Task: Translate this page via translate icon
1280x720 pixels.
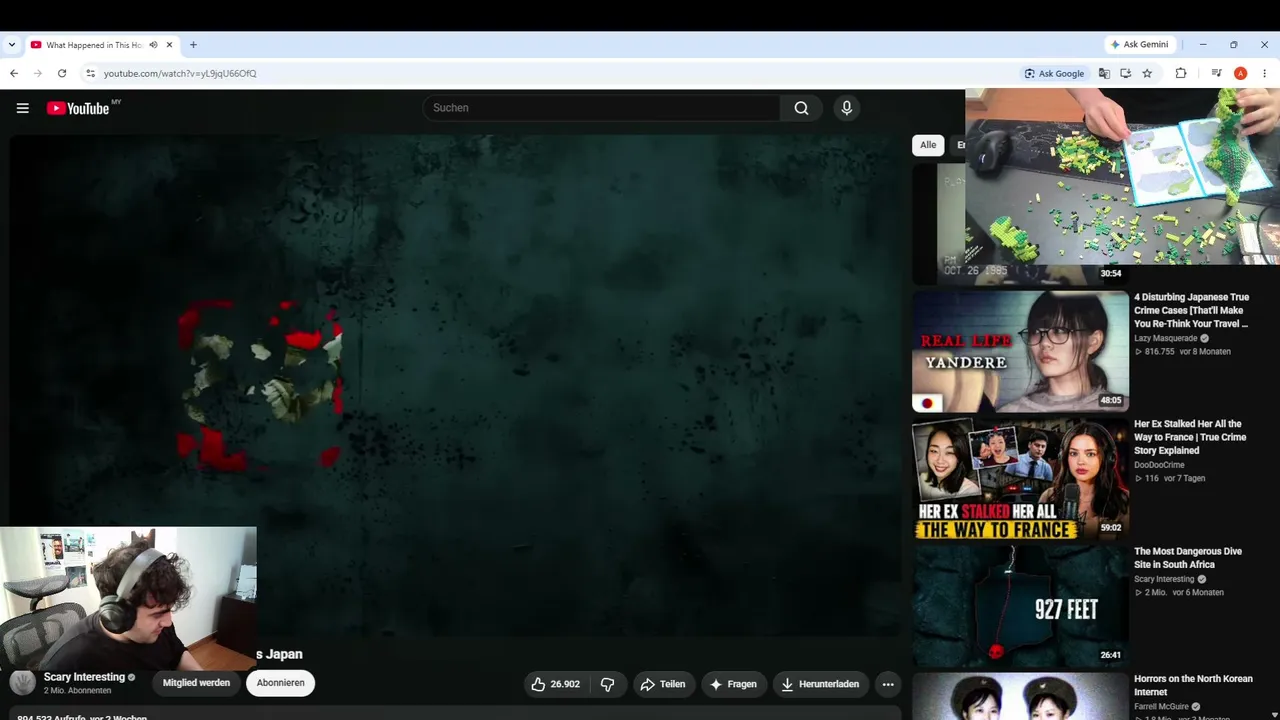Action: coord(1104,73)
